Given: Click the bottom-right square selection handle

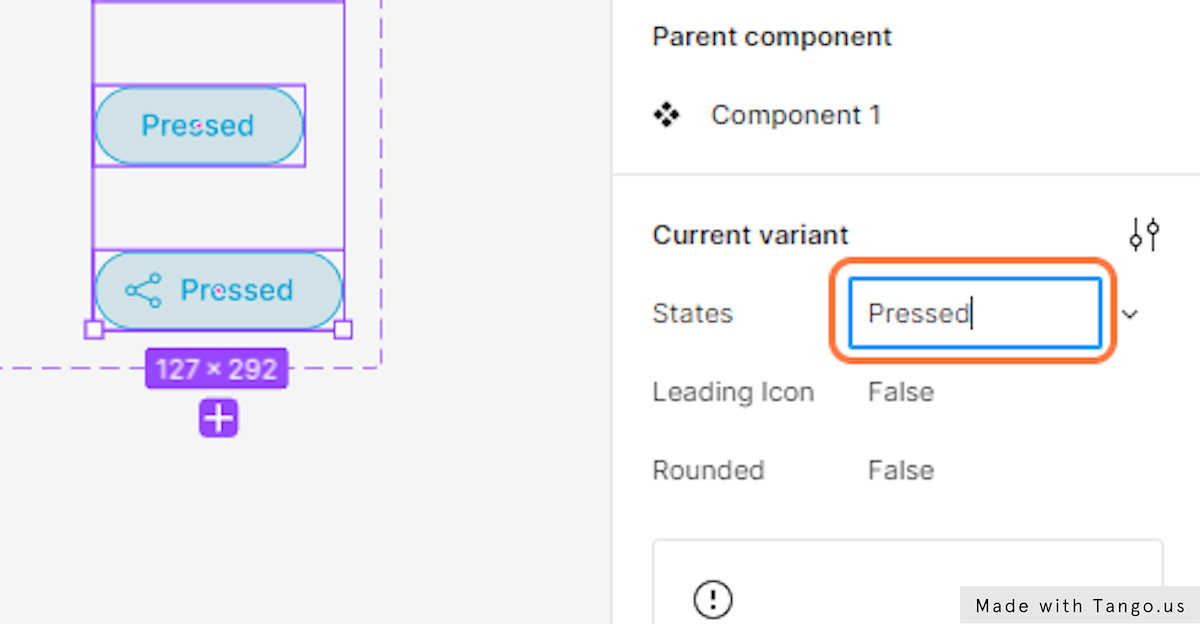Looking at the screenshot, I should click(x=343, y=329).
